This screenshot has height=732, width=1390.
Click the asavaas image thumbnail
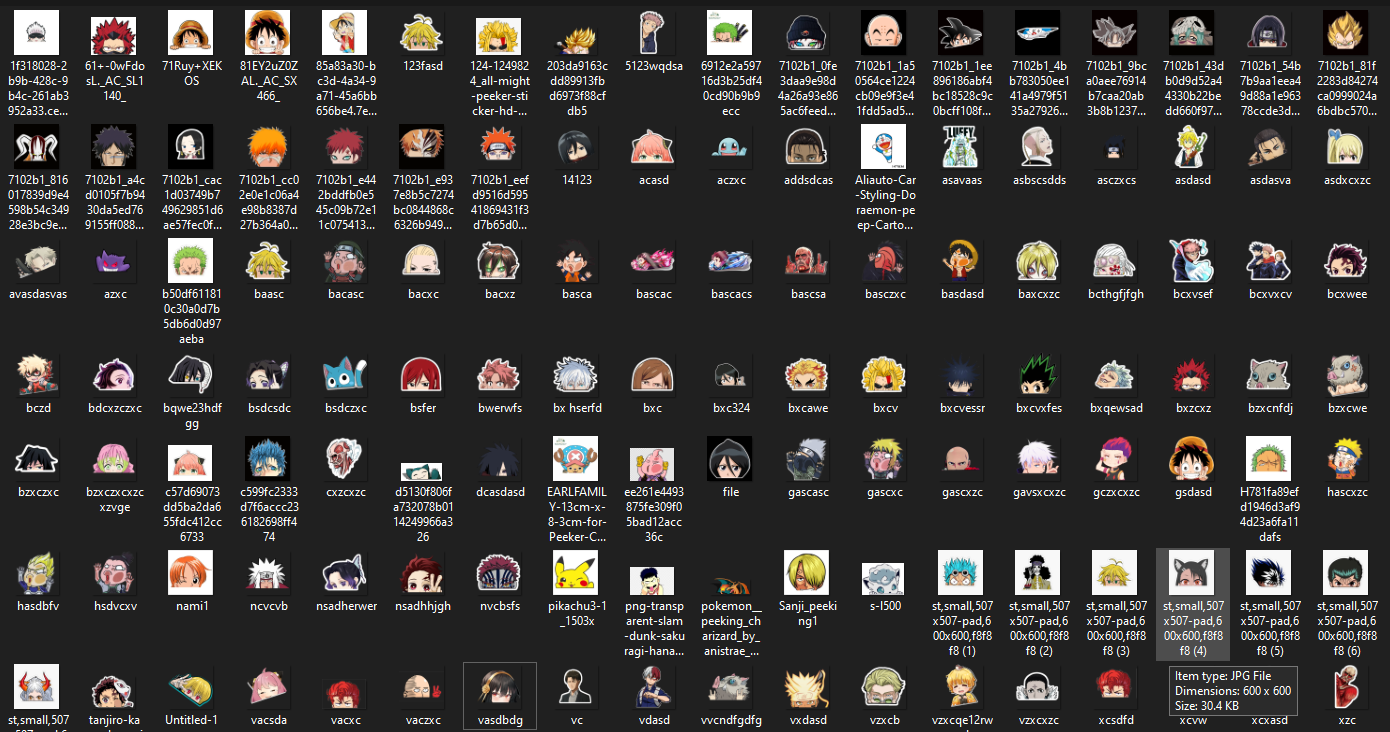[960, 147]
